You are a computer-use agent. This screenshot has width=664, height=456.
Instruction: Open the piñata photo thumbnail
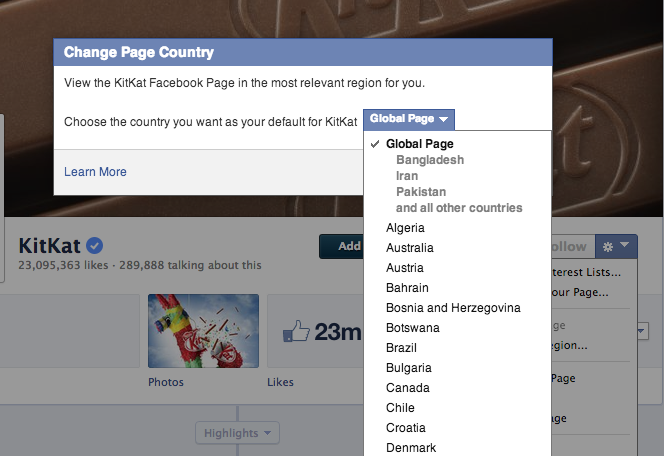(203, 331)
